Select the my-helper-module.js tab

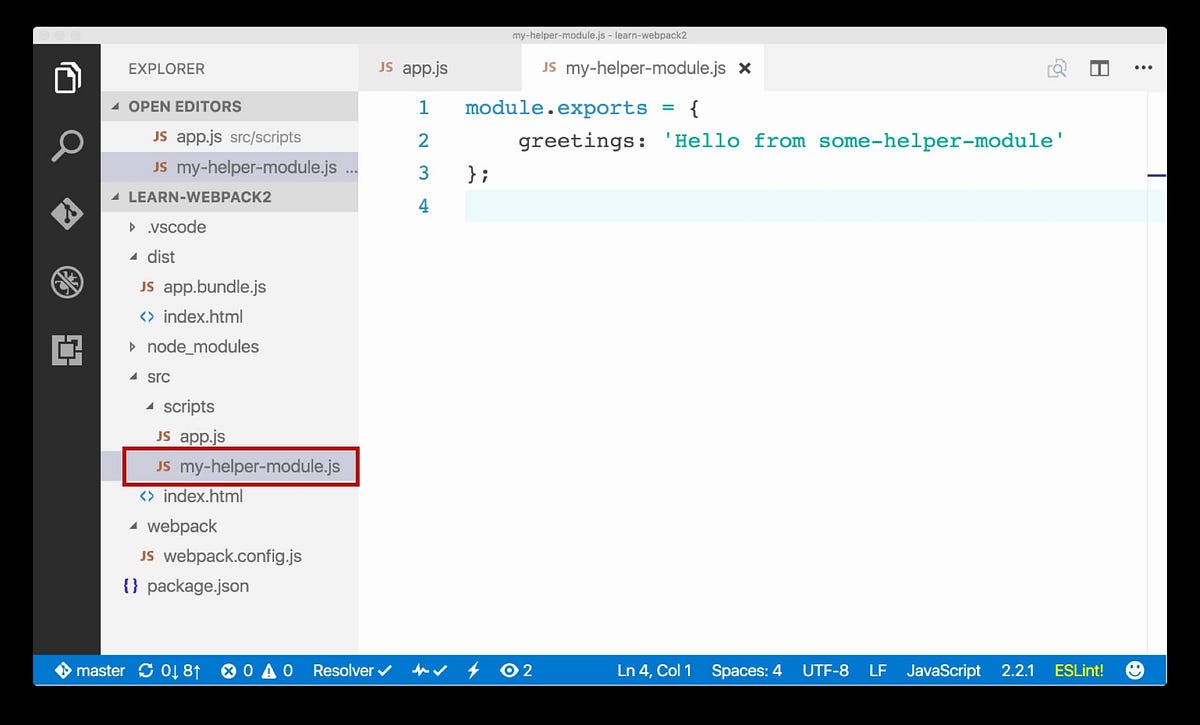(643, 68)
